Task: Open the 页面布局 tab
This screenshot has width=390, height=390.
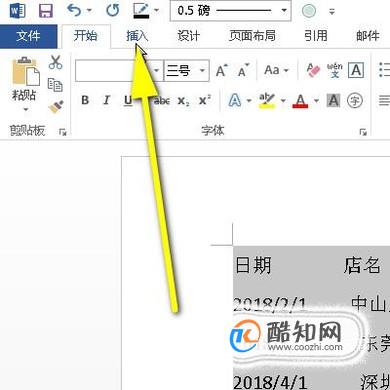Action: (x=252, y=35)
